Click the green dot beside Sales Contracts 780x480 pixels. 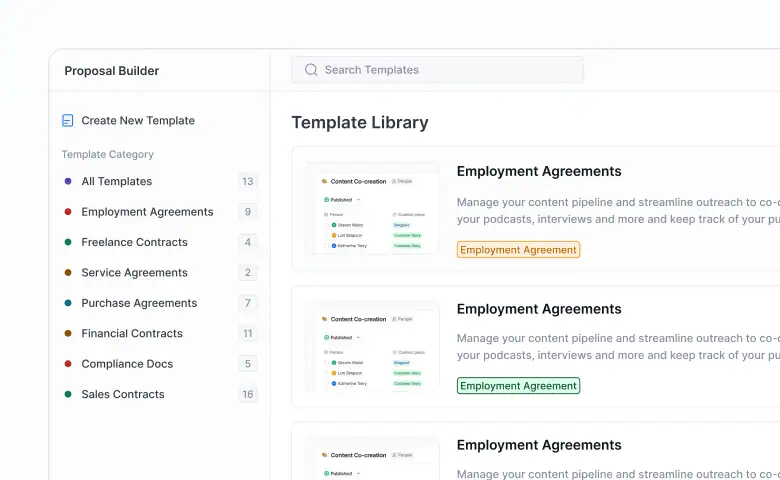point(68,394)
